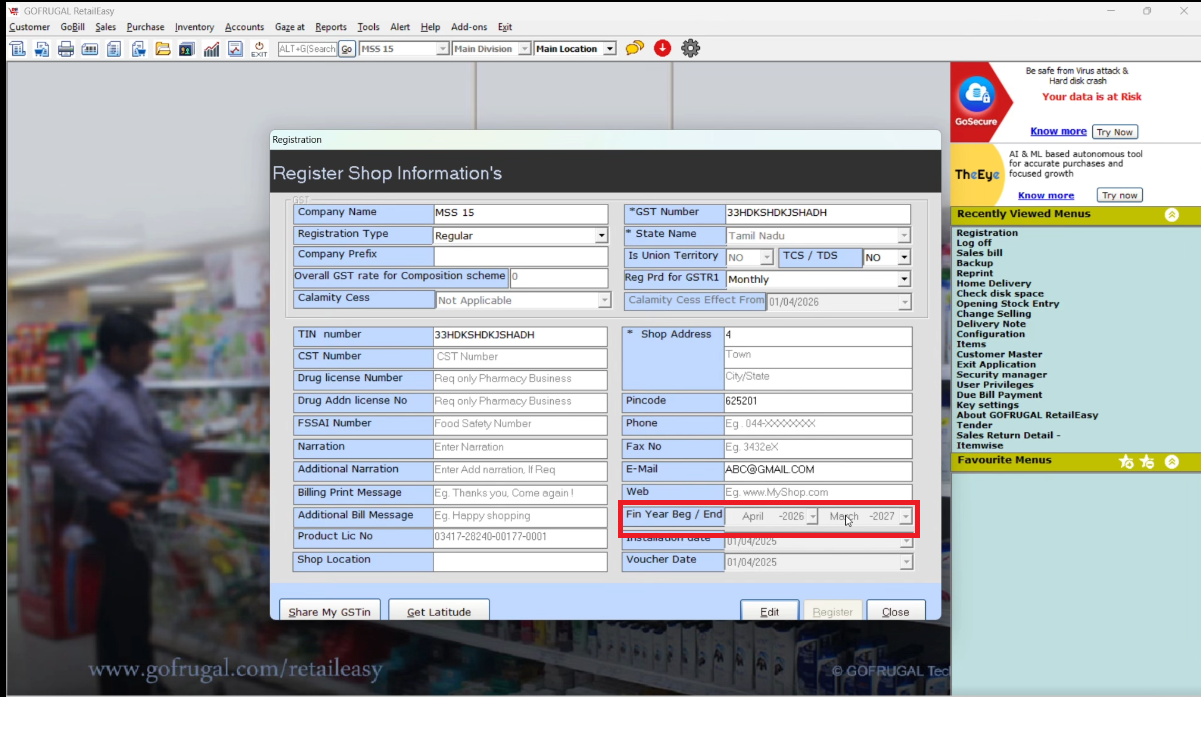Open the Main Location dropdown
The height and width of the screenshot is (755, 1201).
pos(610,48)
